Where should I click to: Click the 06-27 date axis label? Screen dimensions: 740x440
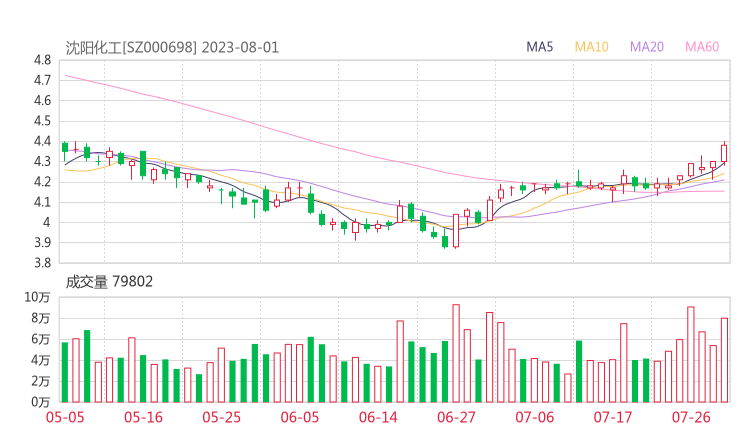click(456, 417)
